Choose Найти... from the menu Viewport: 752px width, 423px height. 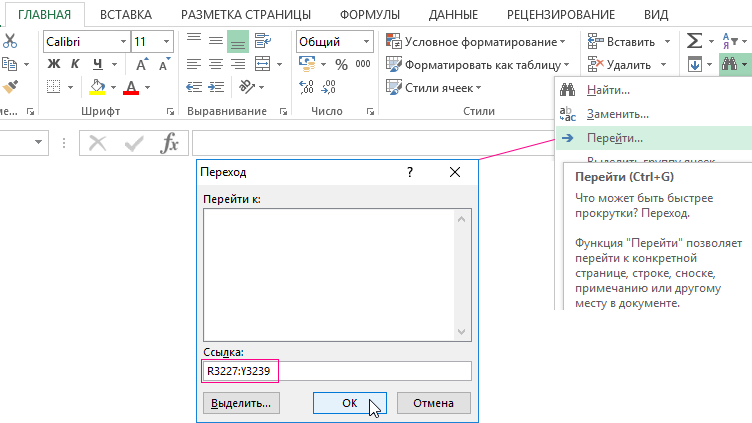tap(654, 90)
